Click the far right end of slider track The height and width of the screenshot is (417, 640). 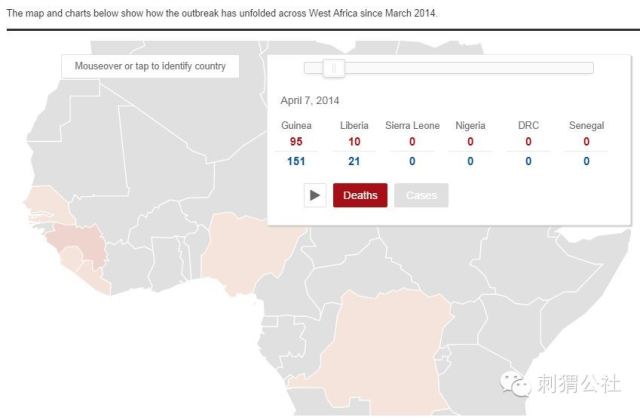[590, 68]
